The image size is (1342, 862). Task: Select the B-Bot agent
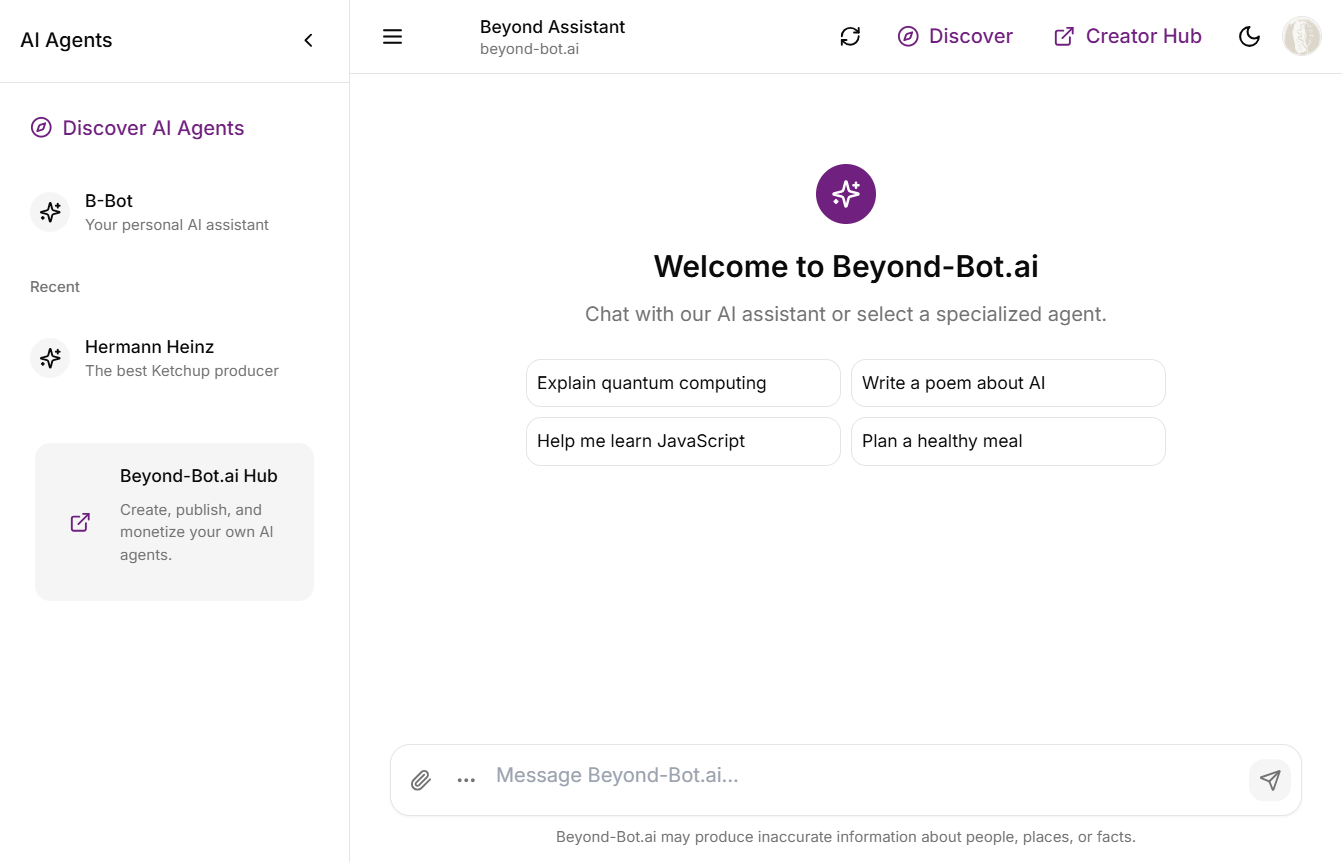point(174,212)
